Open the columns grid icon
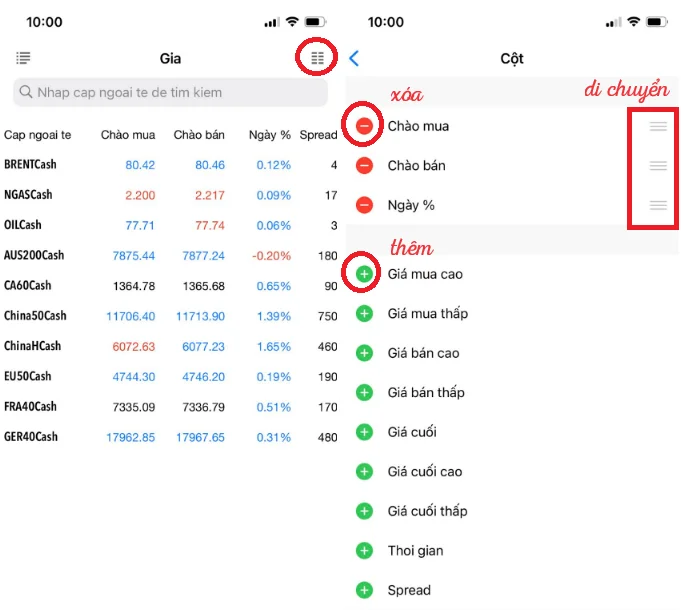Viewport: 681px width, 610px height. [x=317, y=58]
